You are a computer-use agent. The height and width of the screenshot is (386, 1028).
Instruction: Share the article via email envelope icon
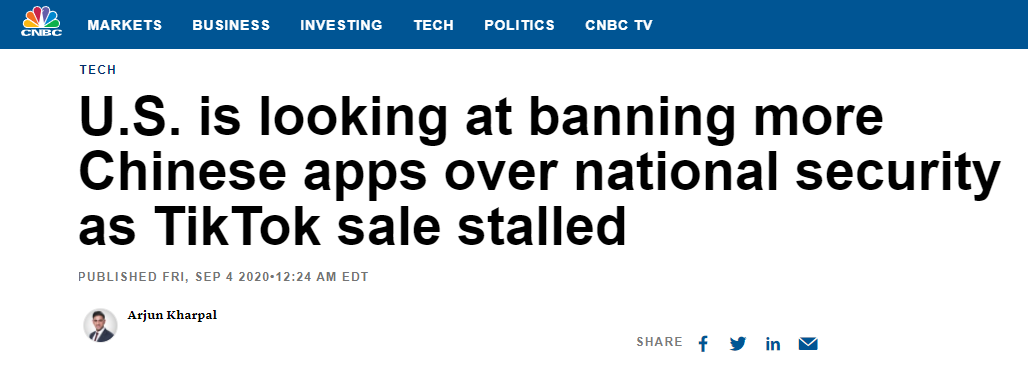(x=808, y=343)
